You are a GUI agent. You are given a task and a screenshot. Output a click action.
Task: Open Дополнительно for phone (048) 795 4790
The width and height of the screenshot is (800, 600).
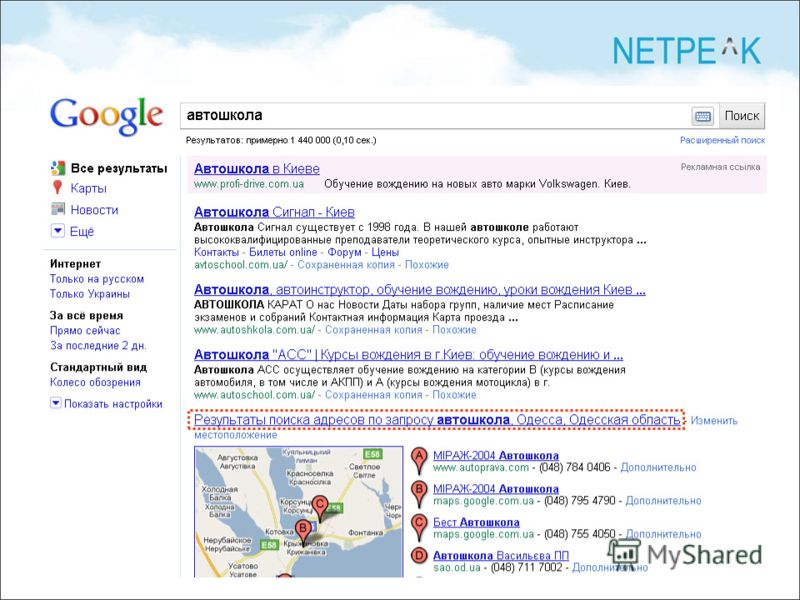click(663, 501)
